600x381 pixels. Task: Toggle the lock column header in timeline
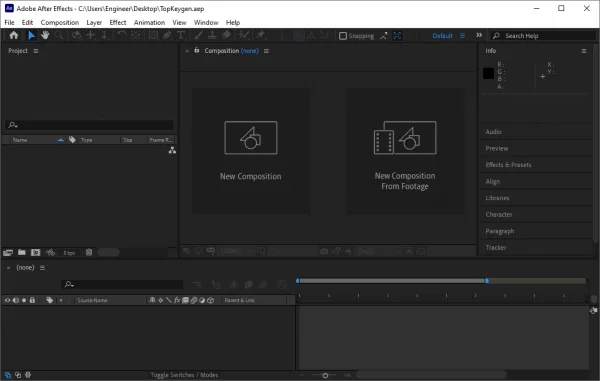32,300
